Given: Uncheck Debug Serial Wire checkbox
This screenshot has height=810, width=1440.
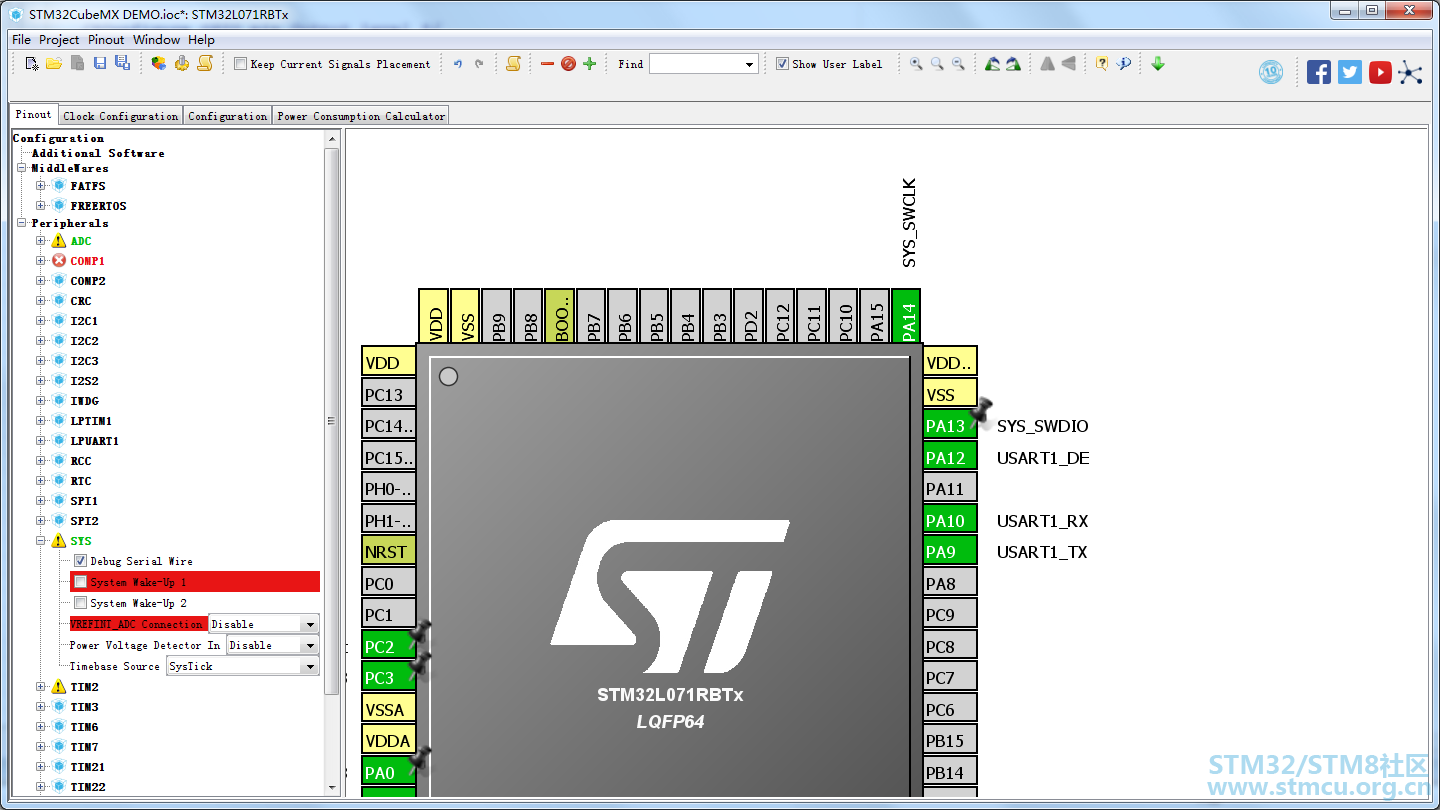Looking at the screenshot, I should pos(81,561).
